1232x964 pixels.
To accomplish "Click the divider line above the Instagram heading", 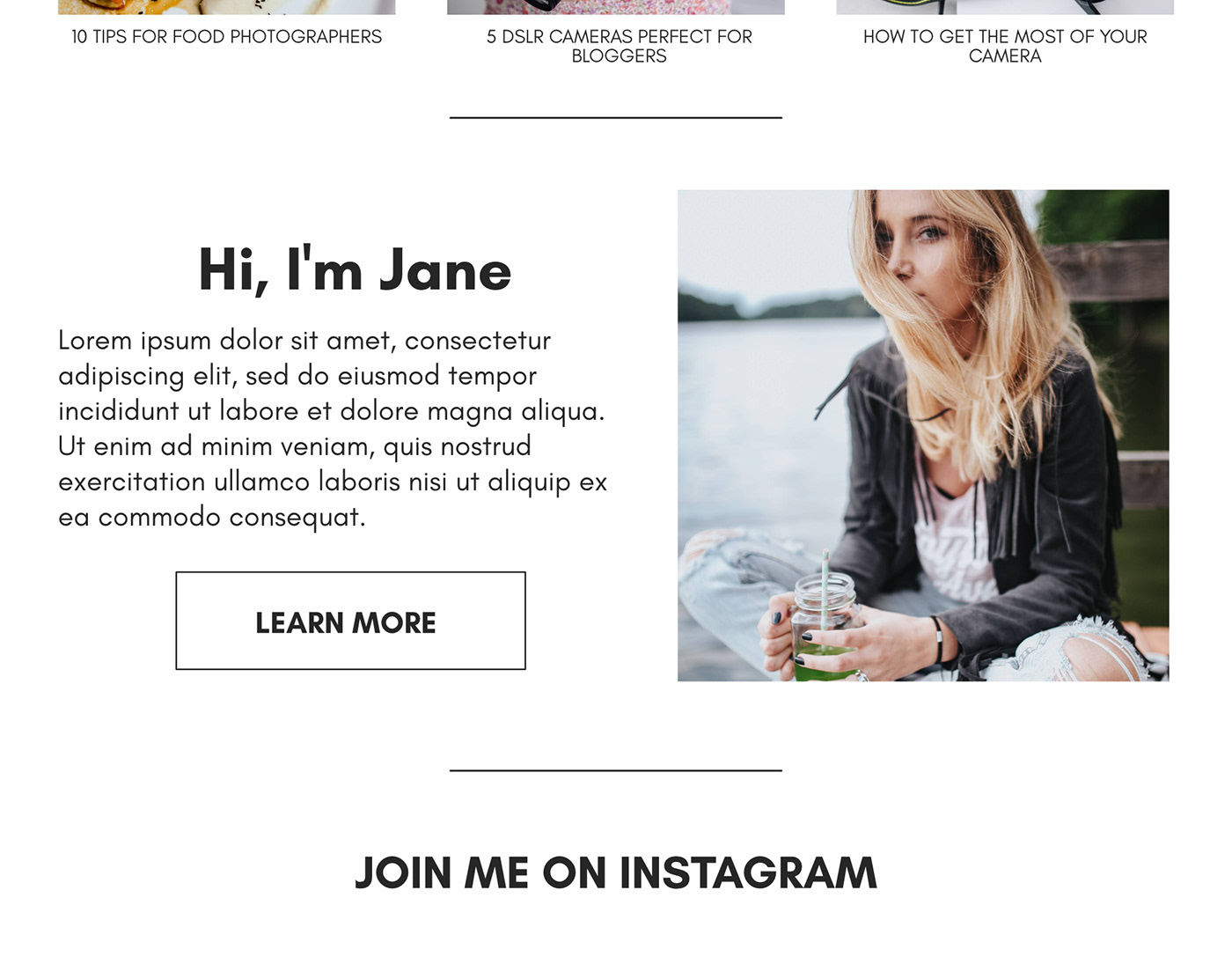I will coord(616,770).
